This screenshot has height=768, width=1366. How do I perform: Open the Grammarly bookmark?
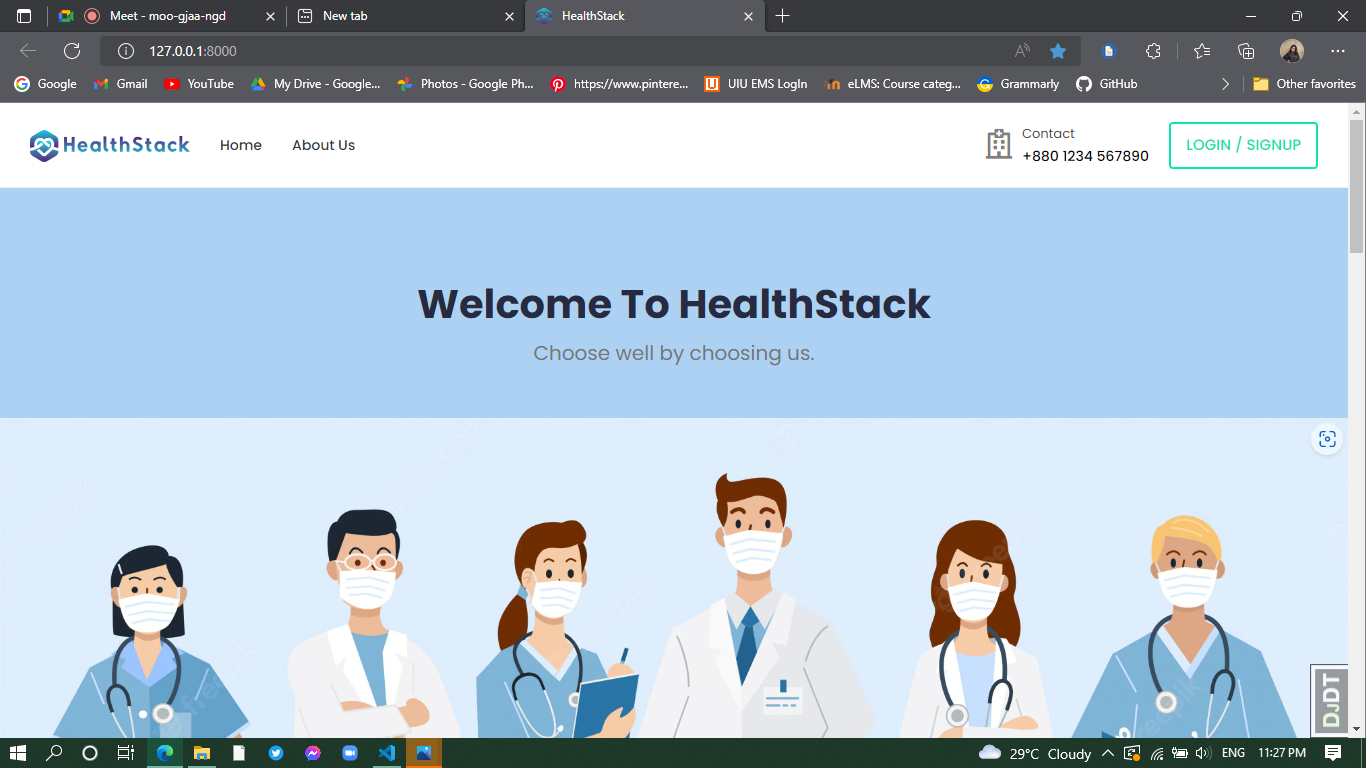1017,84
